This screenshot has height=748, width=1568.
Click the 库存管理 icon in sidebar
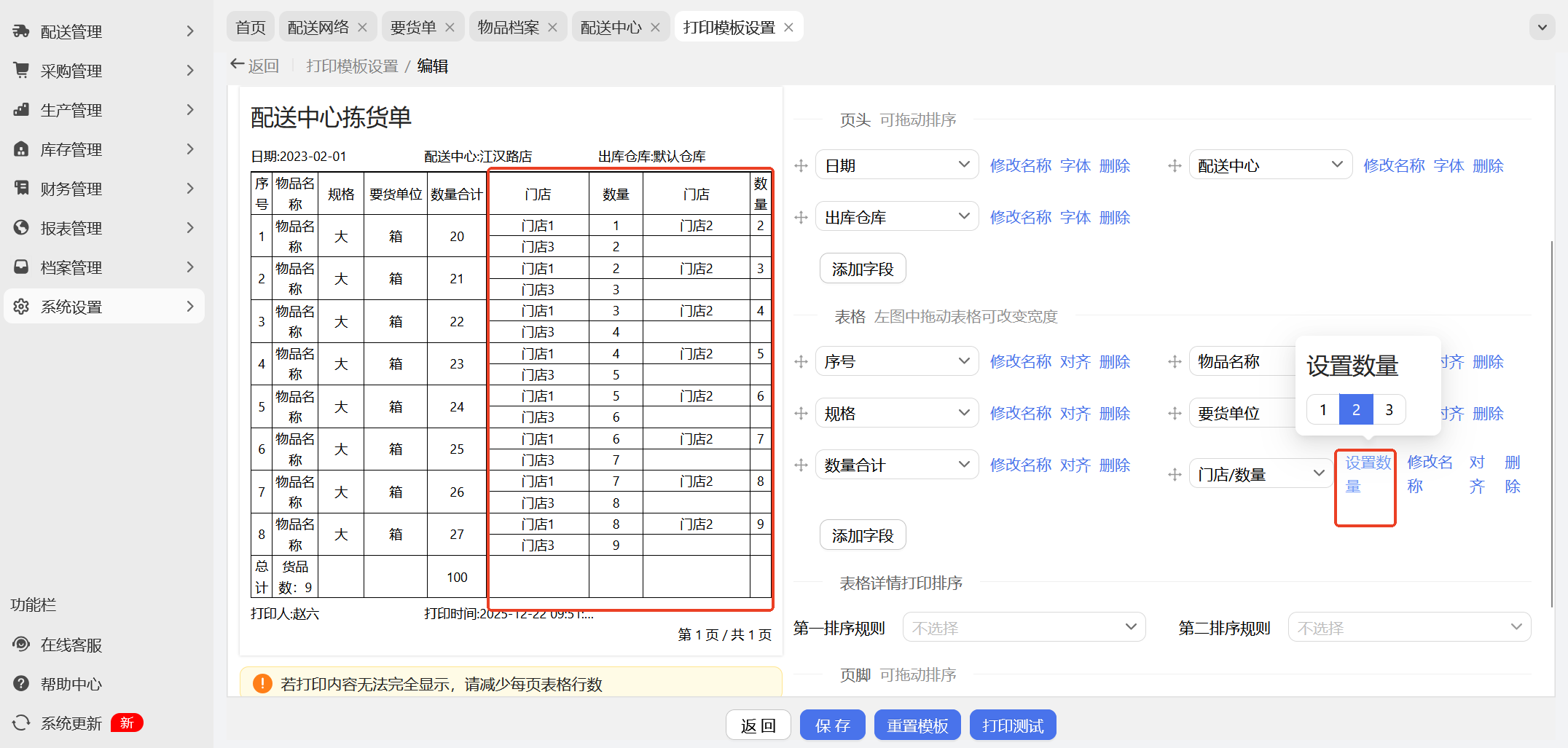pyautogui.click(x=21, y=149)
